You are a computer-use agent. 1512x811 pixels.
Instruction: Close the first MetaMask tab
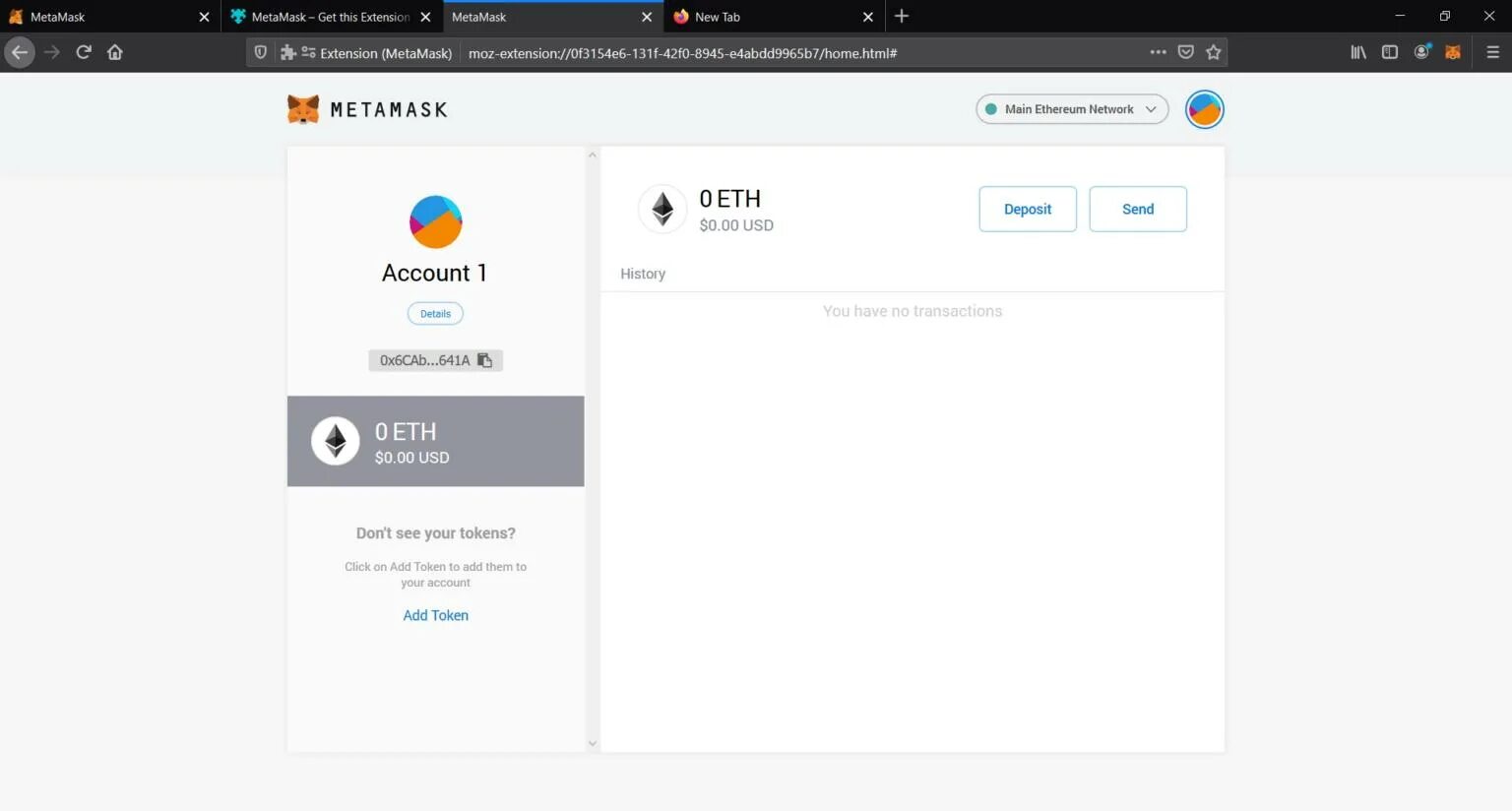pyautogui.click(x=204, y=17)
